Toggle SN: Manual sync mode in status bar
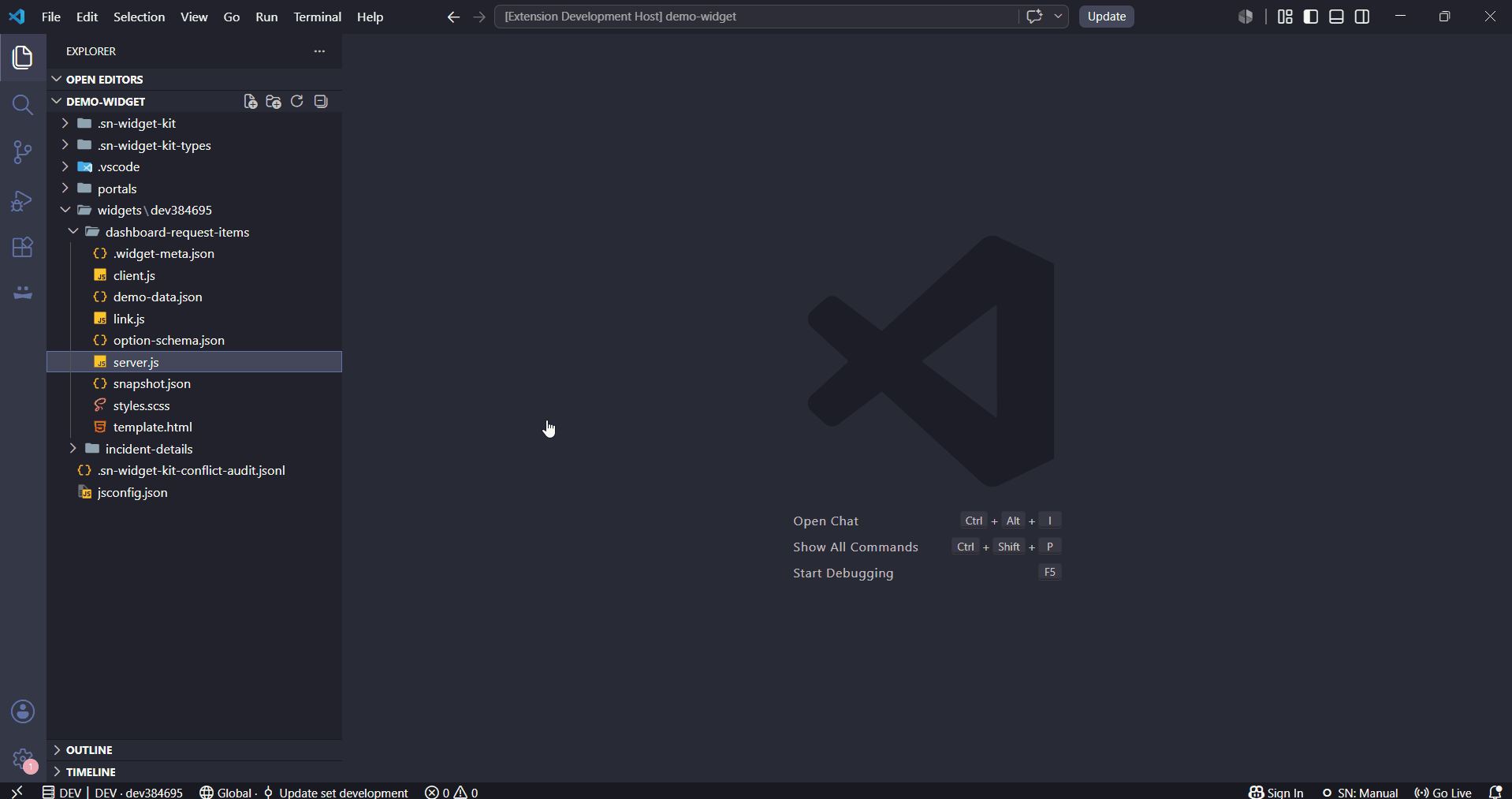 coord(1360,792)
